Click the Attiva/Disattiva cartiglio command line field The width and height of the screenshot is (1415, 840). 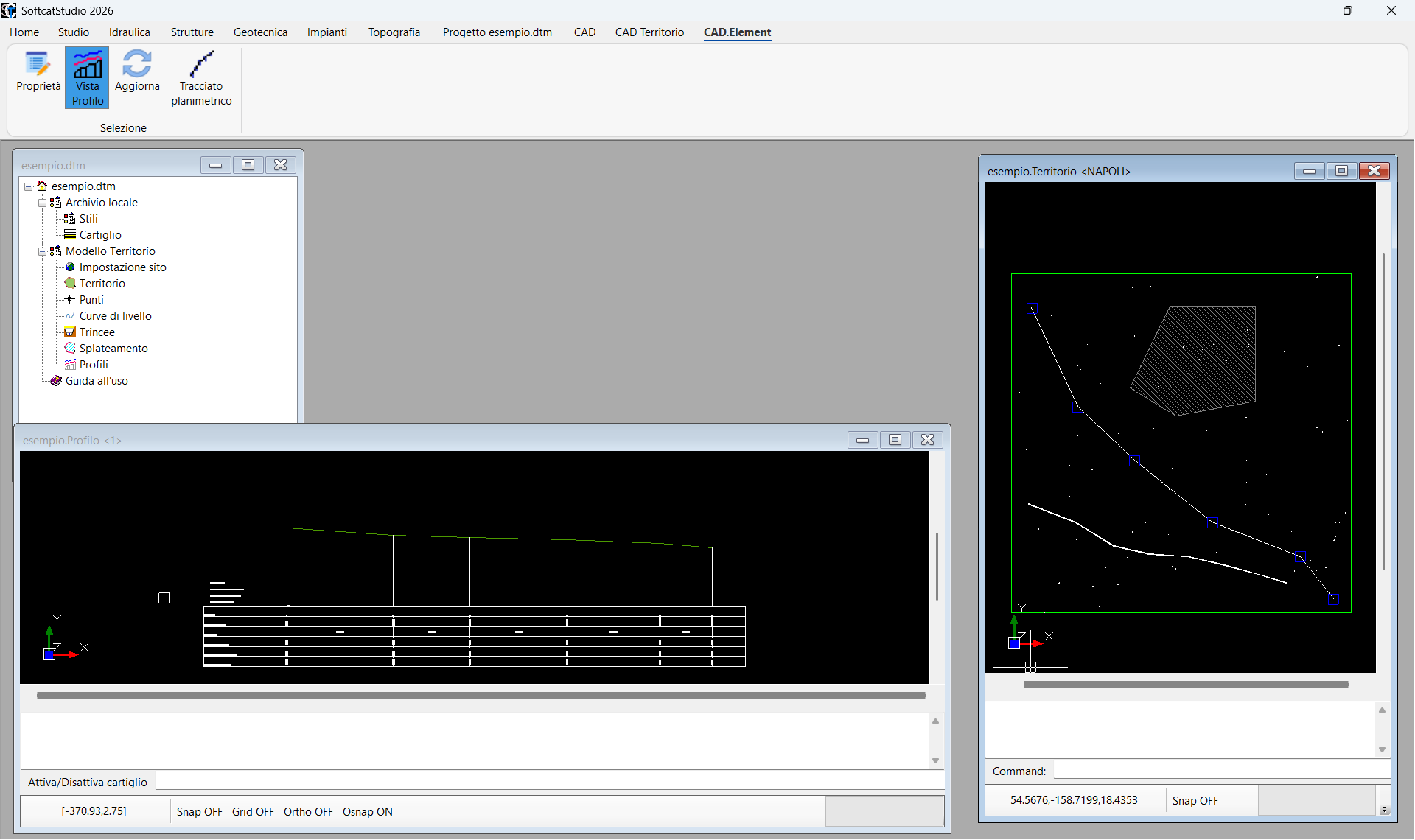(x=549, y=782)
